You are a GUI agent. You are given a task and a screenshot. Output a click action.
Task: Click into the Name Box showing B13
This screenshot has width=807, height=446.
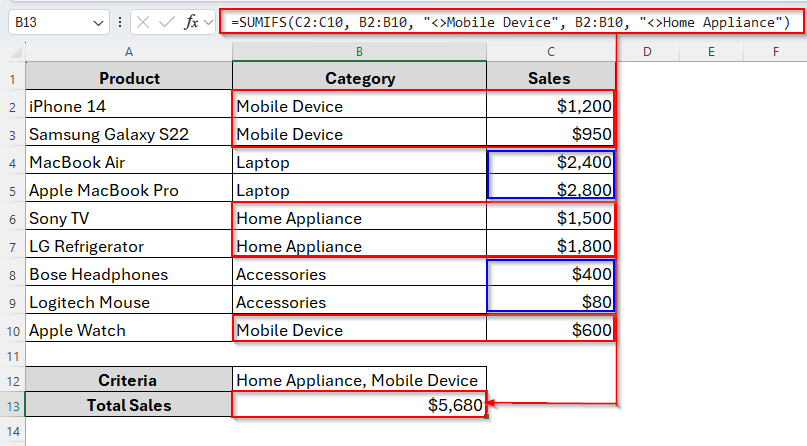48,22
